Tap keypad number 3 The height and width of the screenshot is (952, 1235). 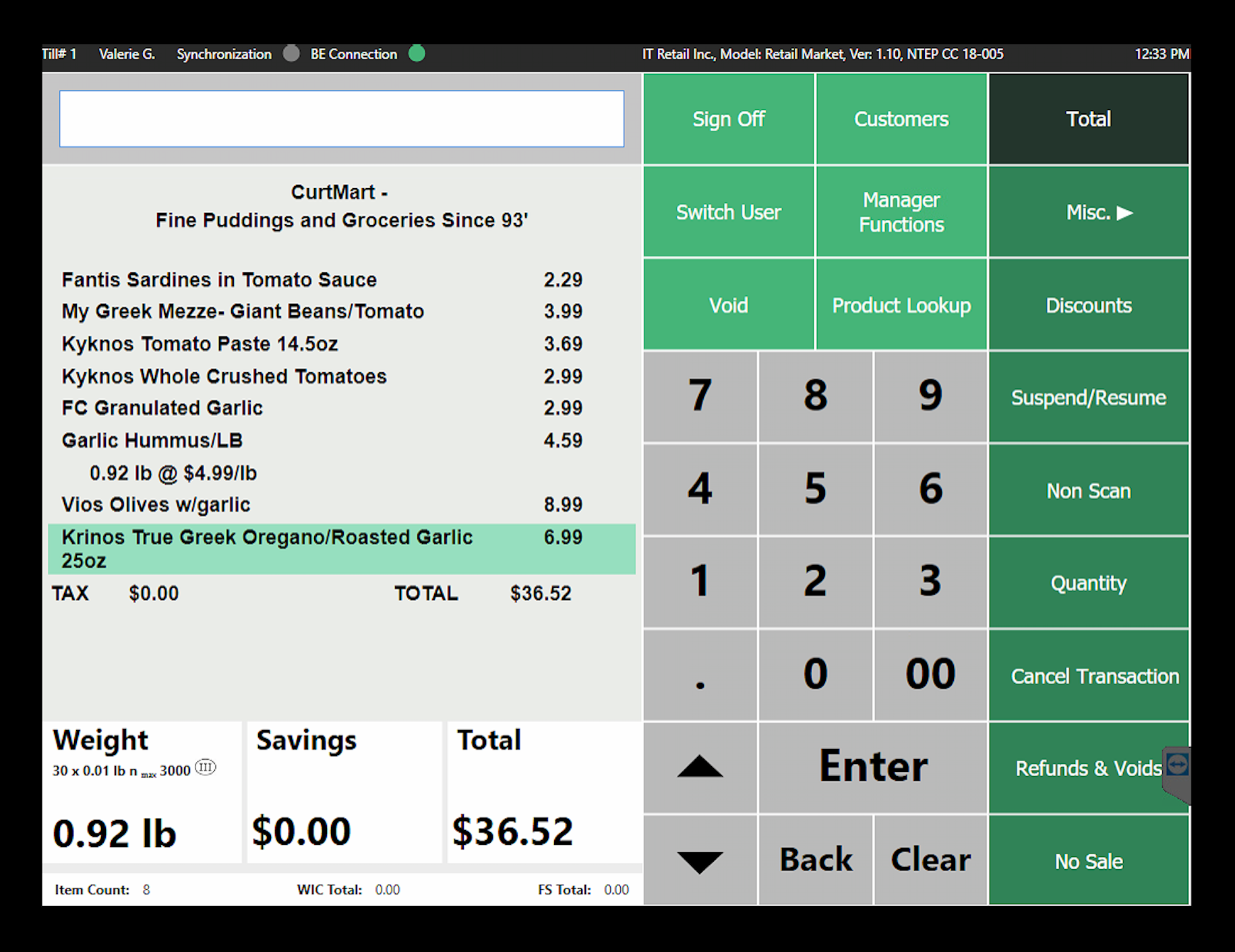(930, 583)
